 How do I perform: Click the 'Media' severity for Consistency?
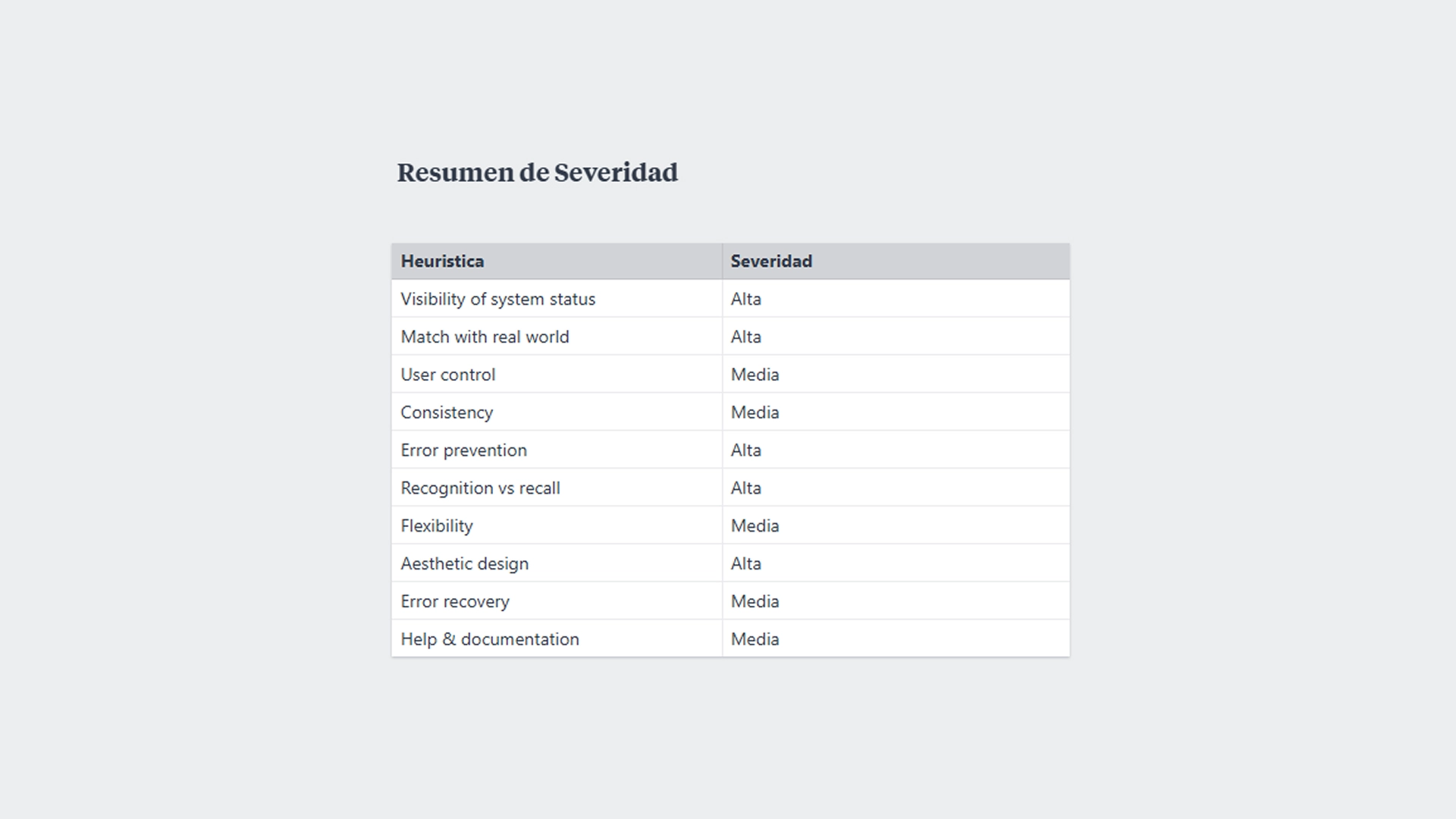tap(755, 413)
